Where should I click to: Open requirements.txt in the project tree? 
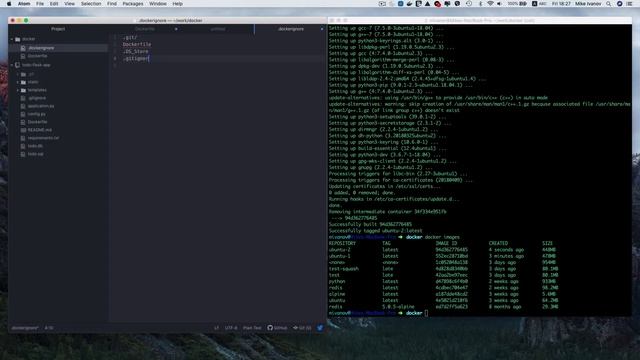[x=43, y=138]
